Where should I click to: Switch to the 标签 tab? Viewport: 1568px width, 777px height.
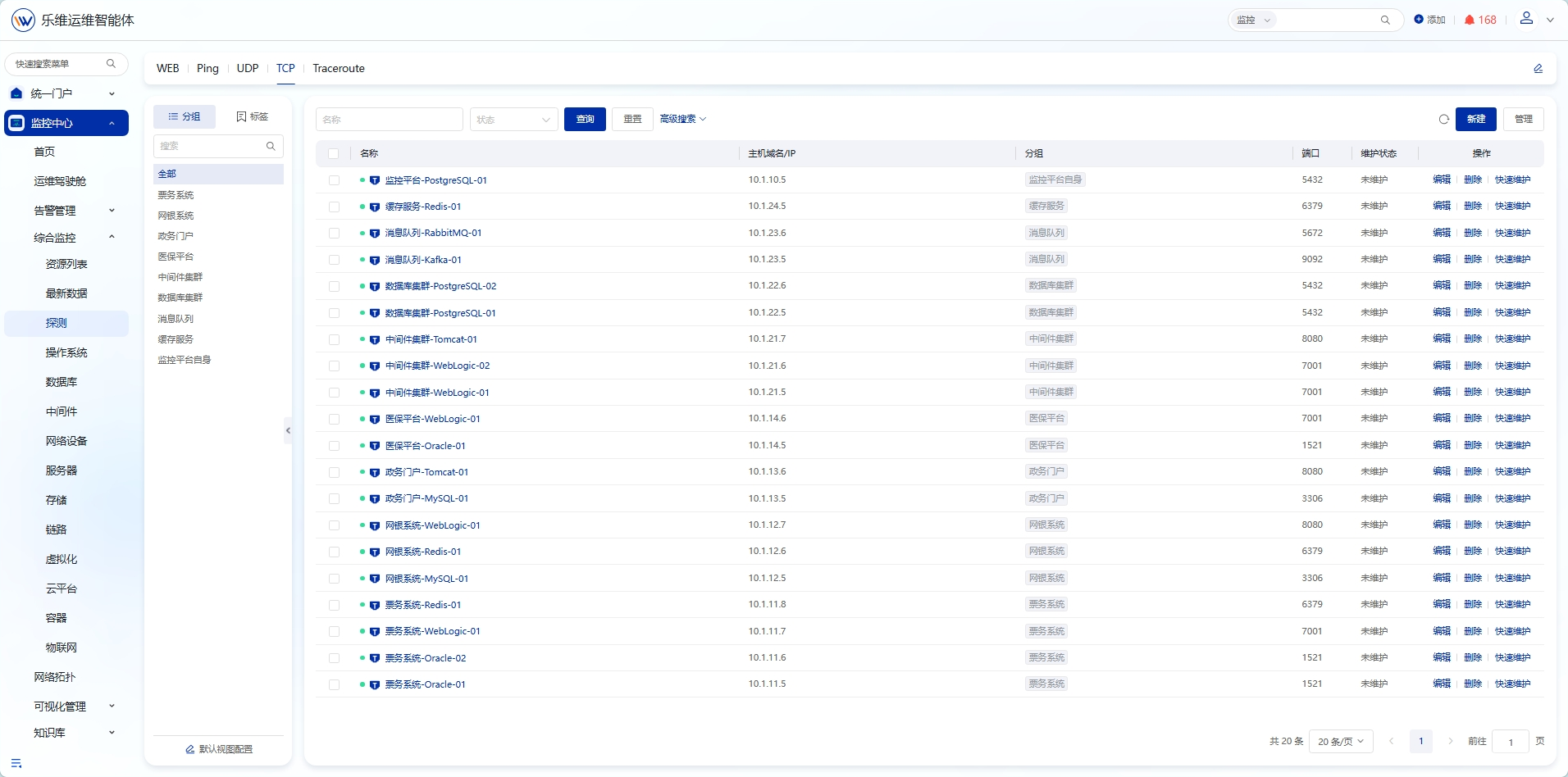click(x=253, y=116)
